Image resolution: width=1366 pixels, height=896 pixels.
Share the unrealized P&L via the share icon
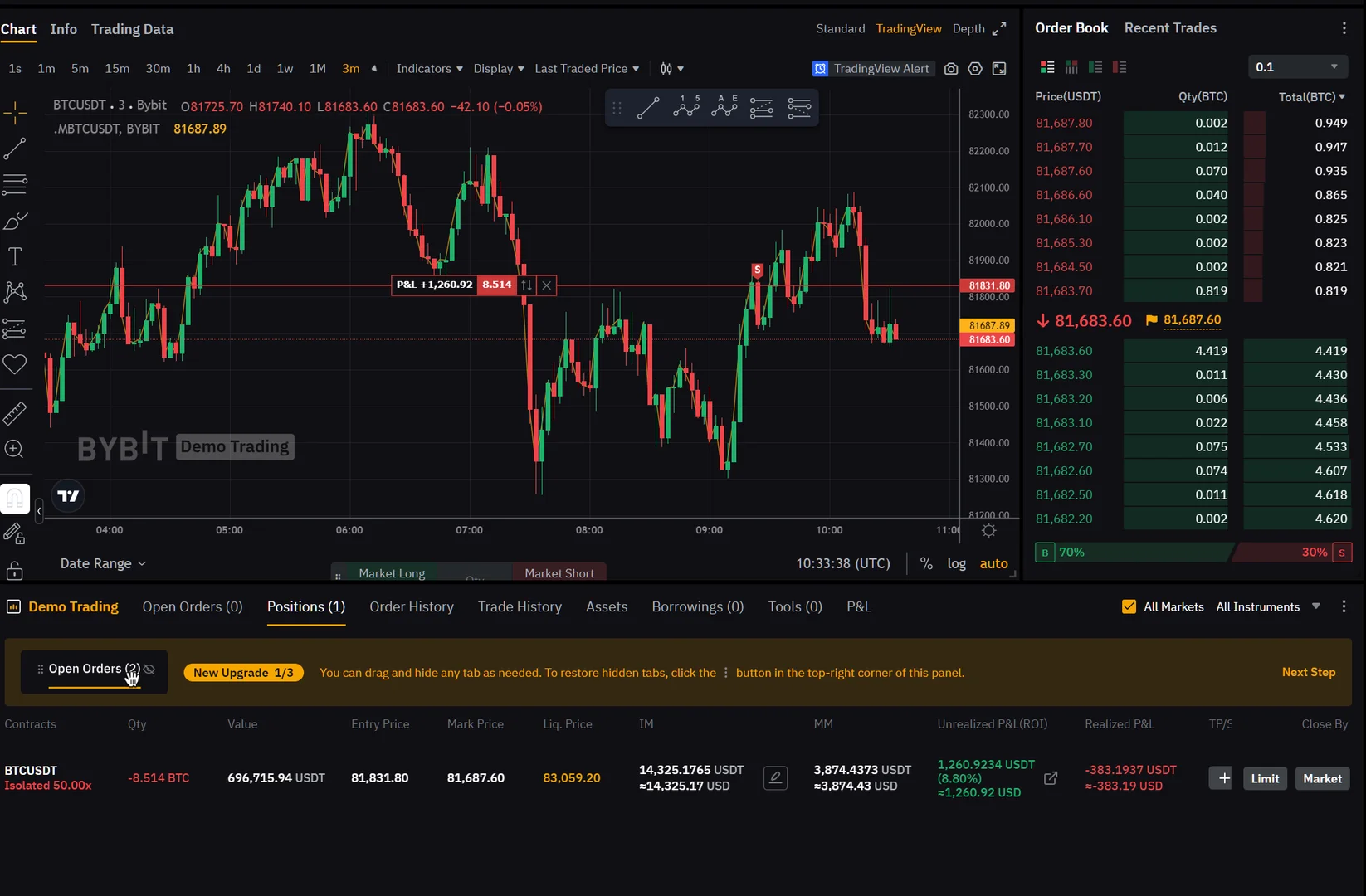click(x=1051, y=778)
